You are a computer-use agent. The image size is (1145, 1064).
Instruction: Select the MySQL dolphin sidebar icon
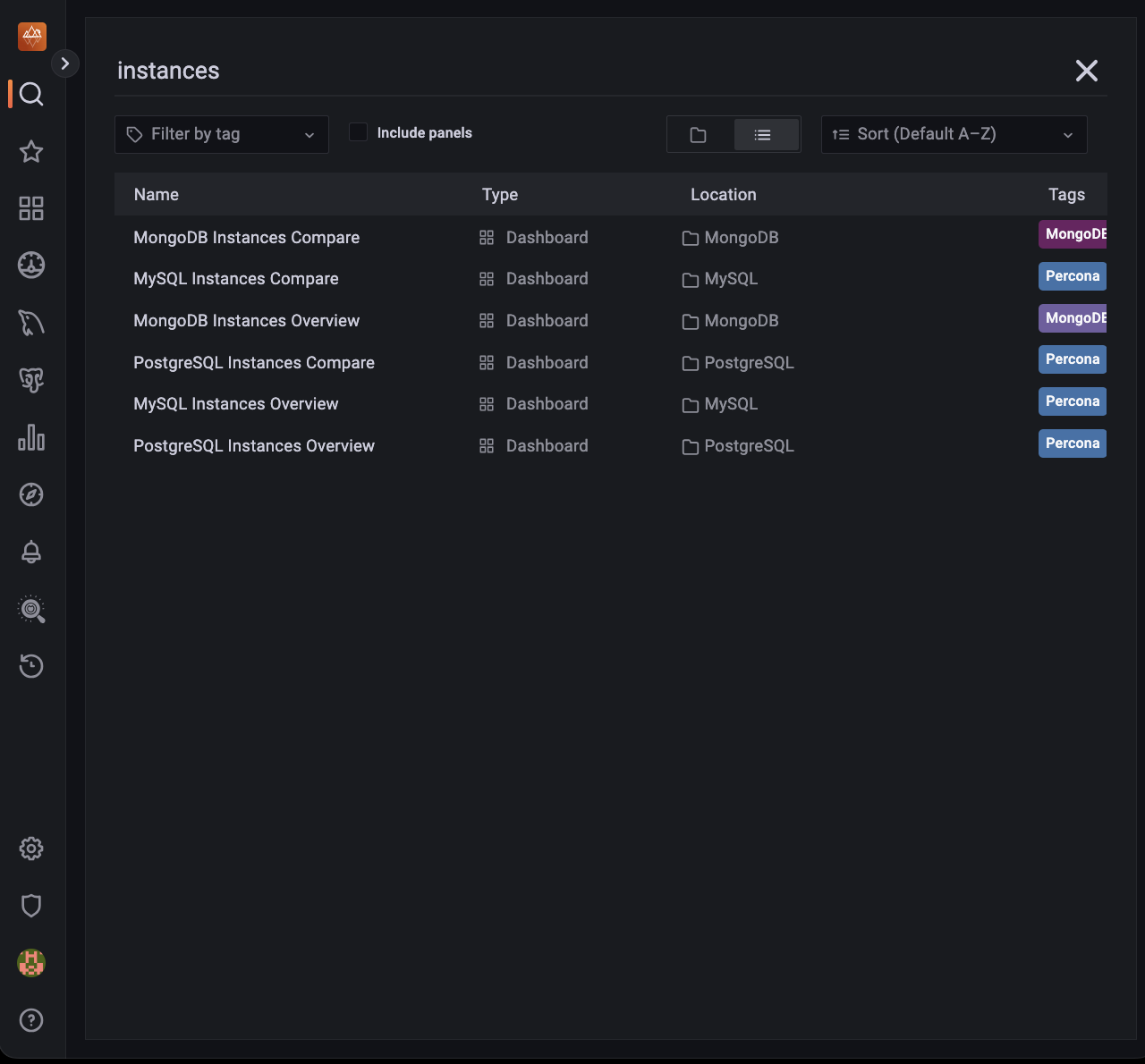[31, 323]
